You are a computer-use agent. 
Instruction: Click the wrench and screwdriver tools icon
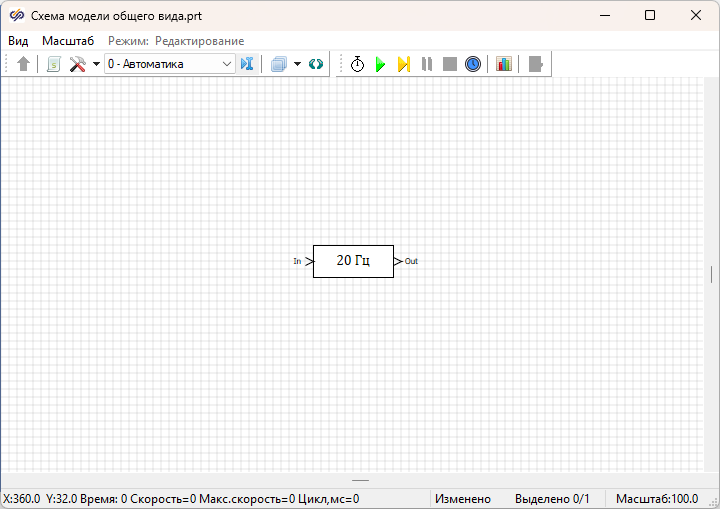77,64
